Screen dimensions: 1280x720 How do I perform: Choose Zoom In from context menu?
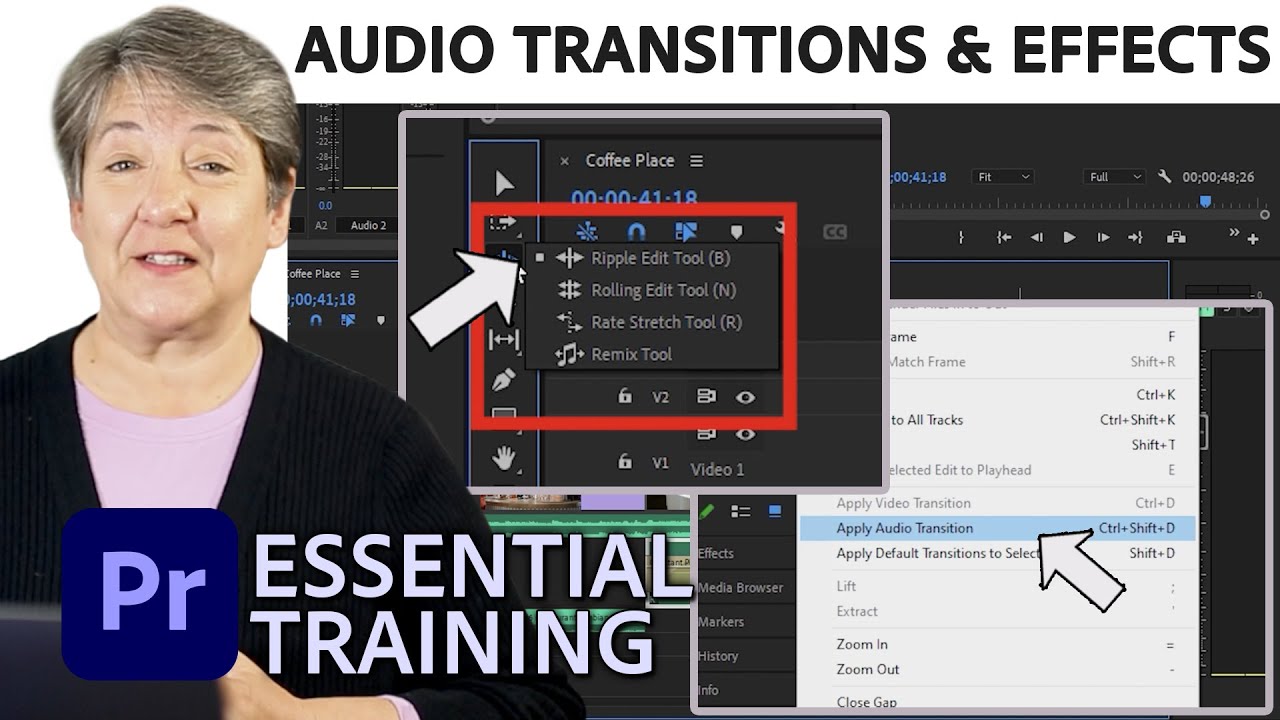tap(997, 644)
